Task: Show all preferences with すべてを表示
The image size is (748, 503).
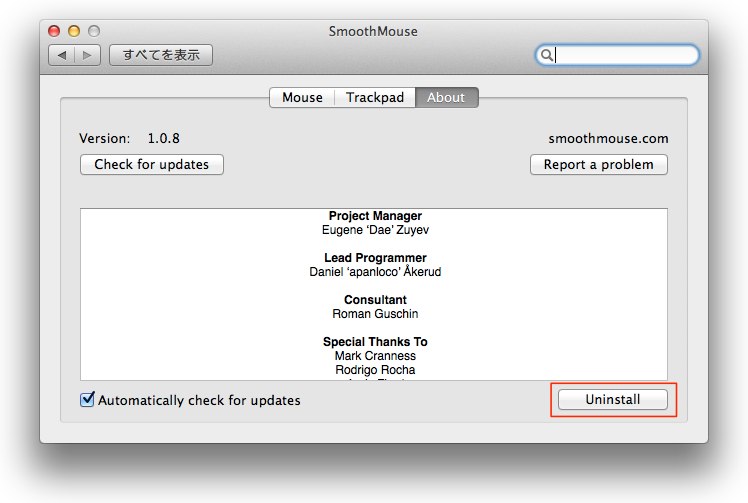Action: (161, 55)
